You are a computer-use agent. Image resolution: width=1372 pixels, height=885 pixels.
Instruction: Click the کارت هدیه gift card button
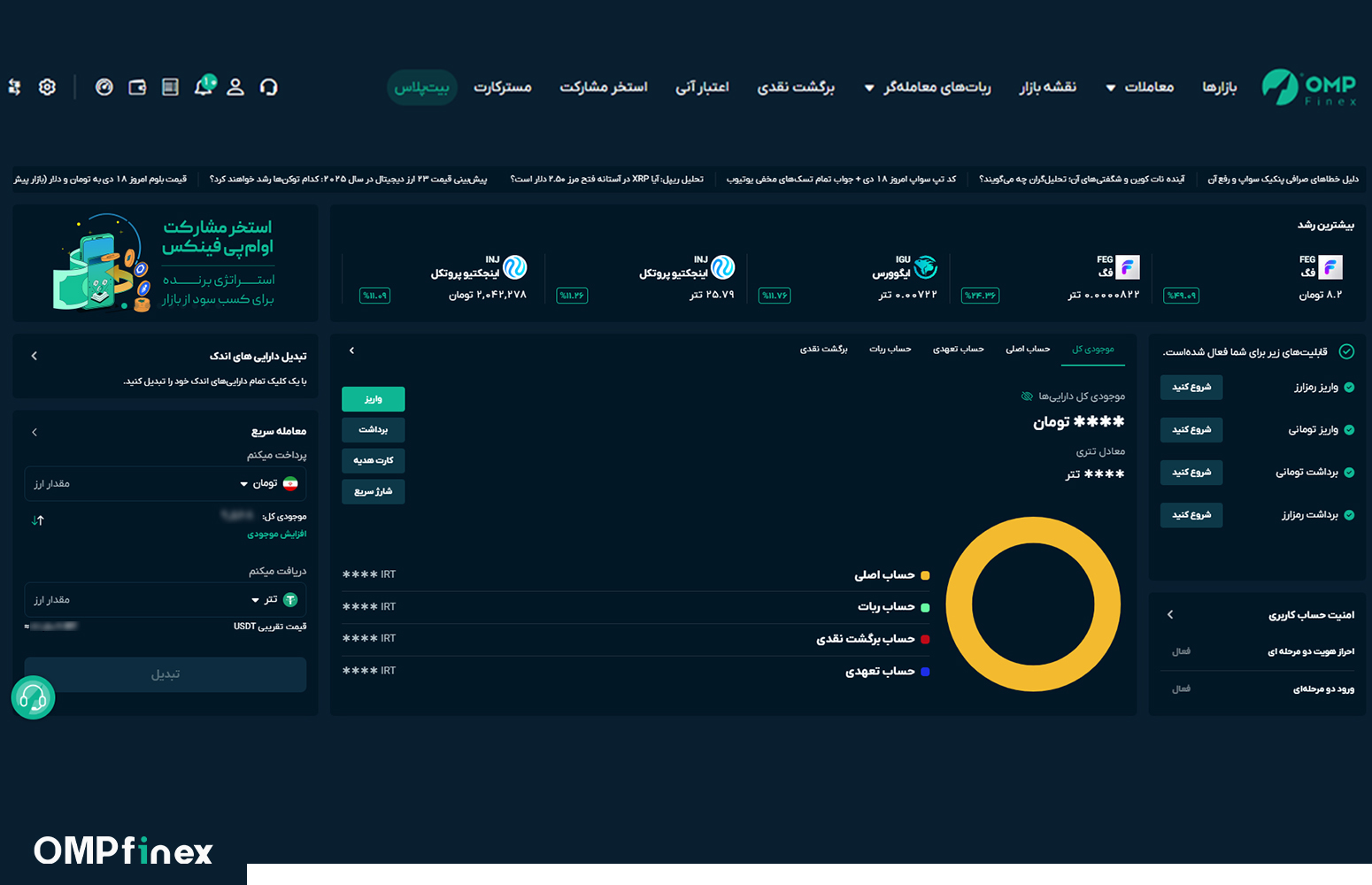coord(374,460)
